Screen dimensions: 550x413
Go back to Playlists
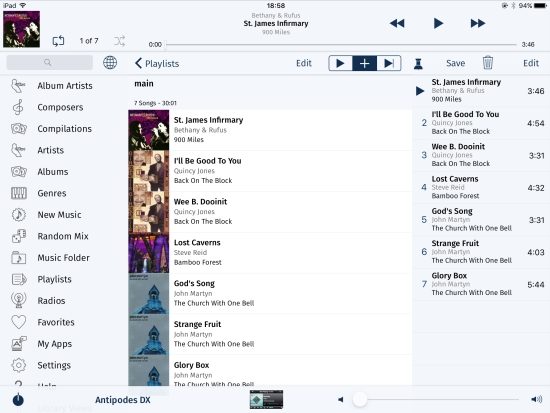point(157,64)
